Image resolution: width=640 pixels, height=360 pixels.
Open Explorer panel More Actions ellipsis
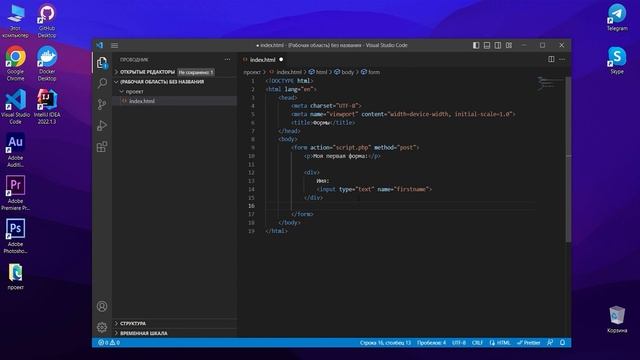pyautogui.click(x=227, y=60)
